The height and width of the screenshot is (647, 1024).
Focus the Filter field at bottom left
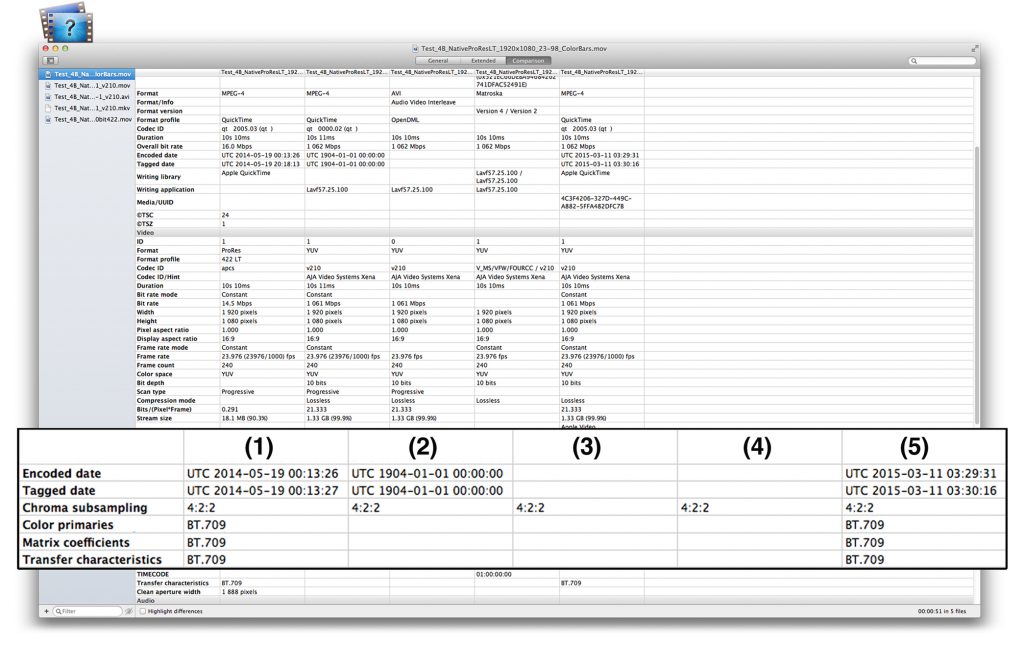88,612
